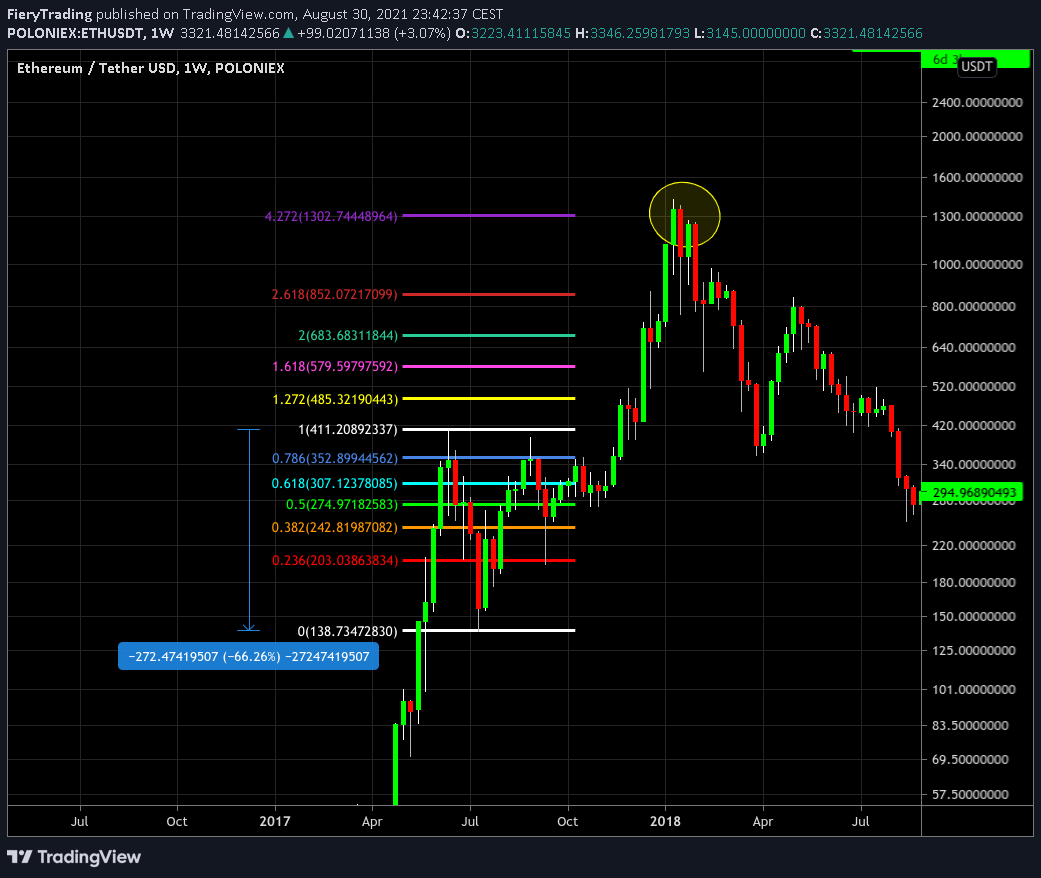
Task: Click the 125.00000000 price axis label
Action: coord(974,651)
